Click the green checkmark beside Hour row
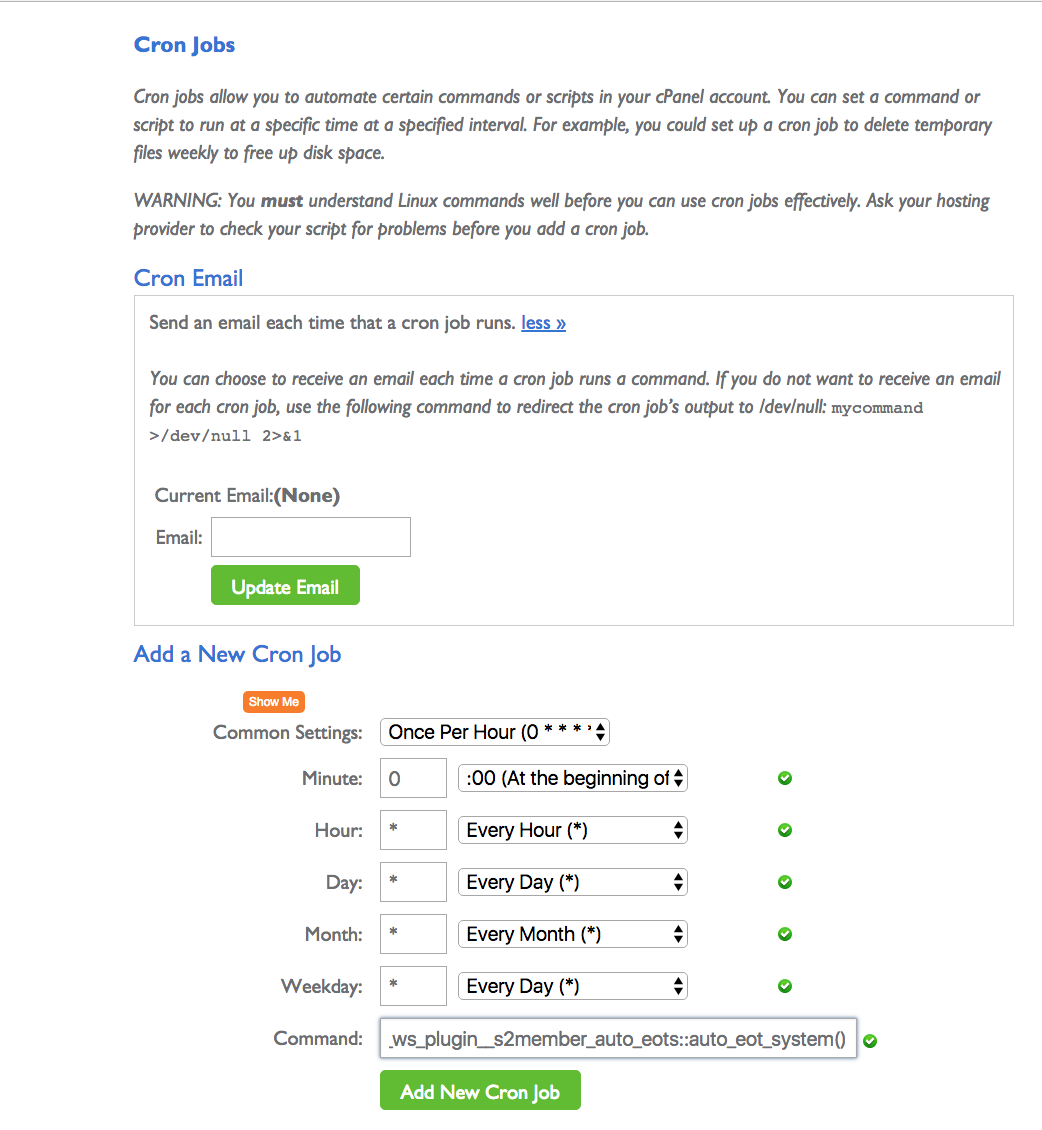This screenshot has width=1042, height=1130. click(x=785, y=830)
